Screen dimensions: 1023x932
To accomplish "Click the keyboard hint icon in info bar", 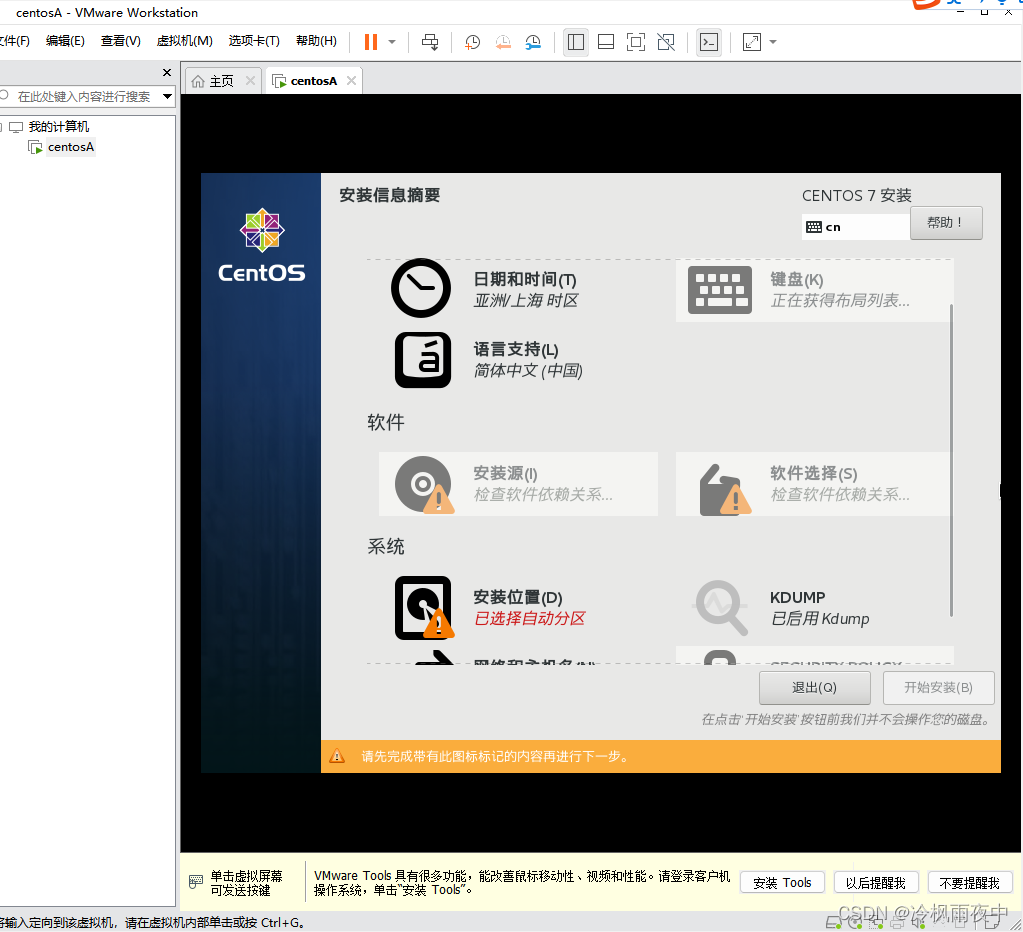I will 196,882.
